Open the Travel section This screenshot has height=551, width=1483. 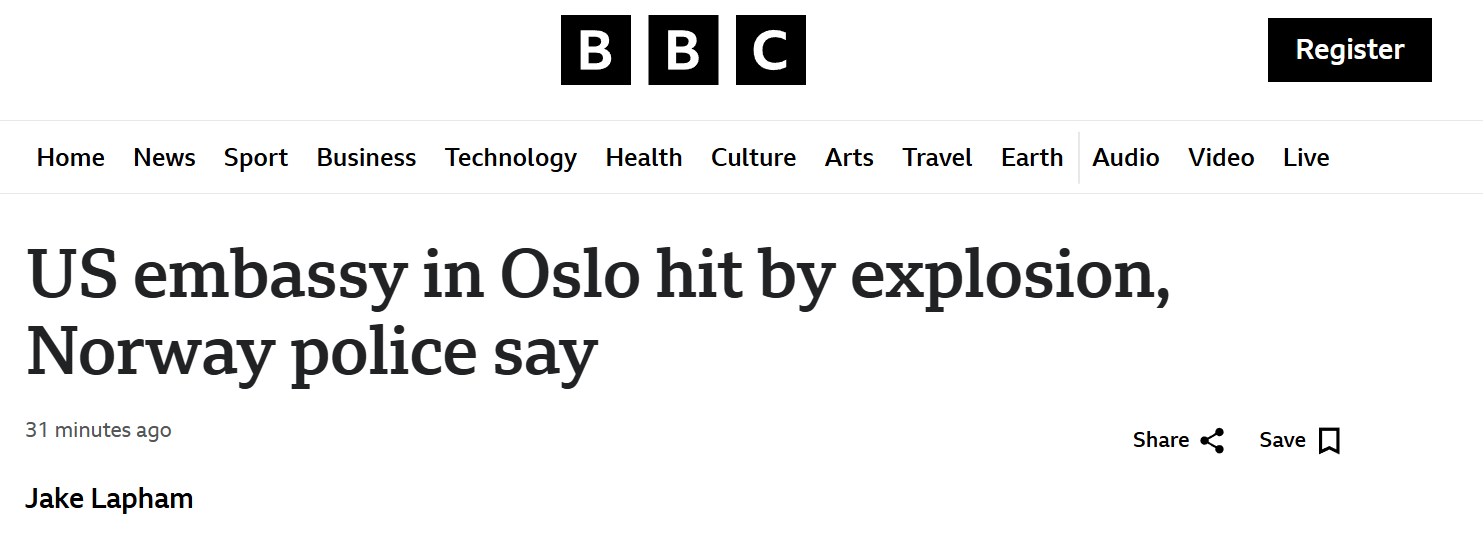(x=937, y=158)
